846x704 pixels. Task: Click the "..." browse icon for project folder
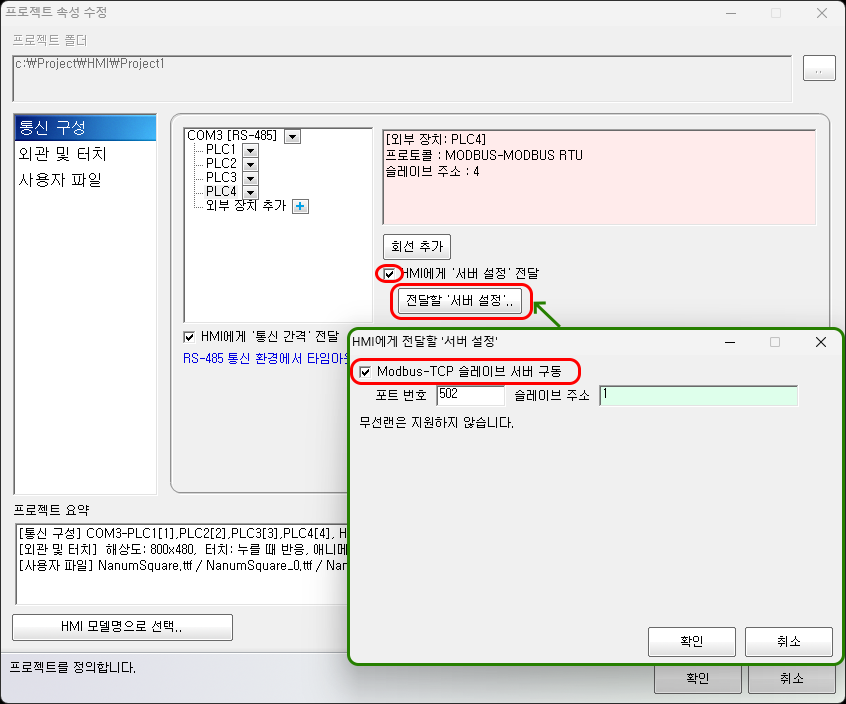[x=819, y=68]
